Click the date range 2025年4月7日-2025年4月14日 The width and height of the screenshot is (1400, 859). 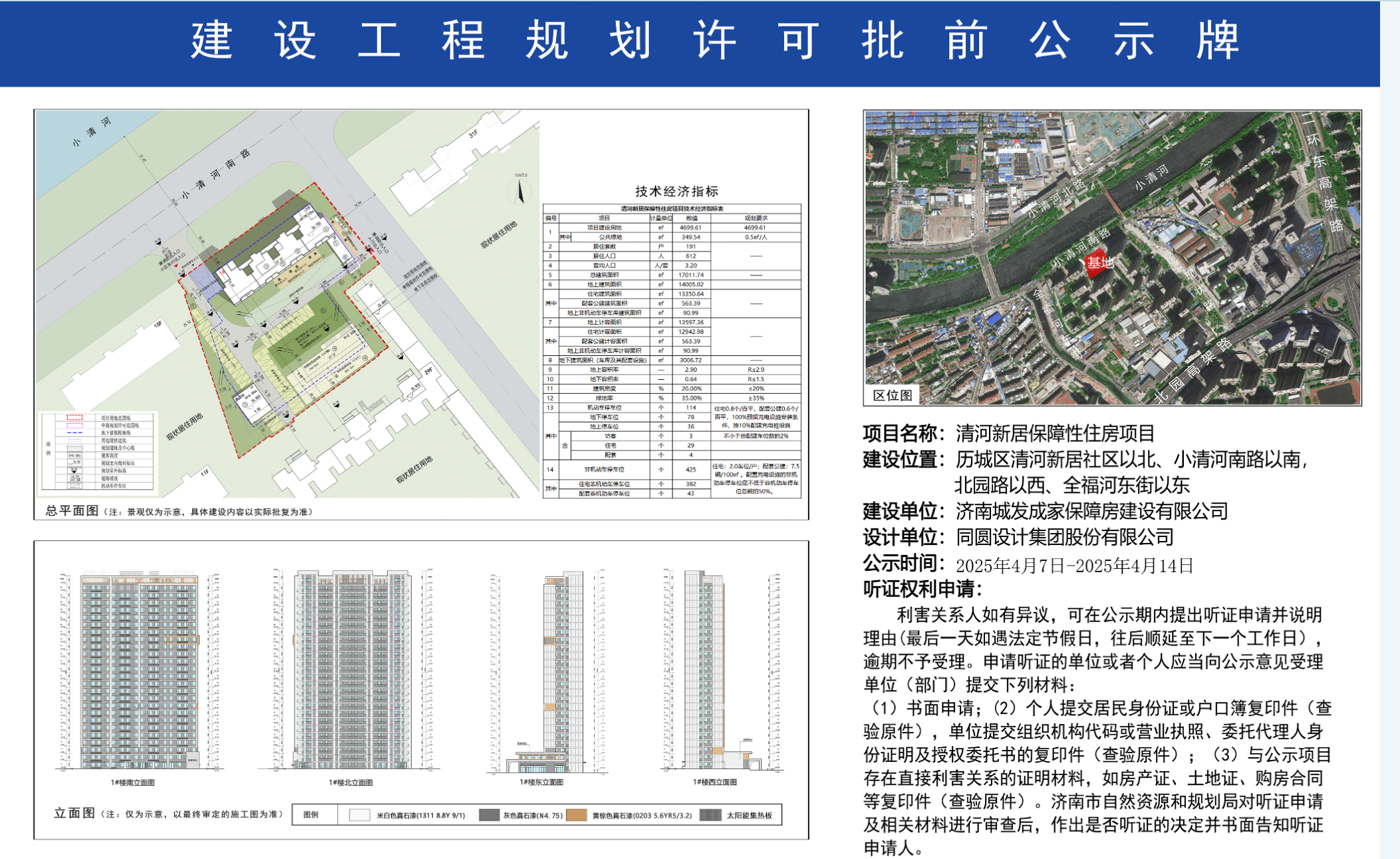[1074, 566]
